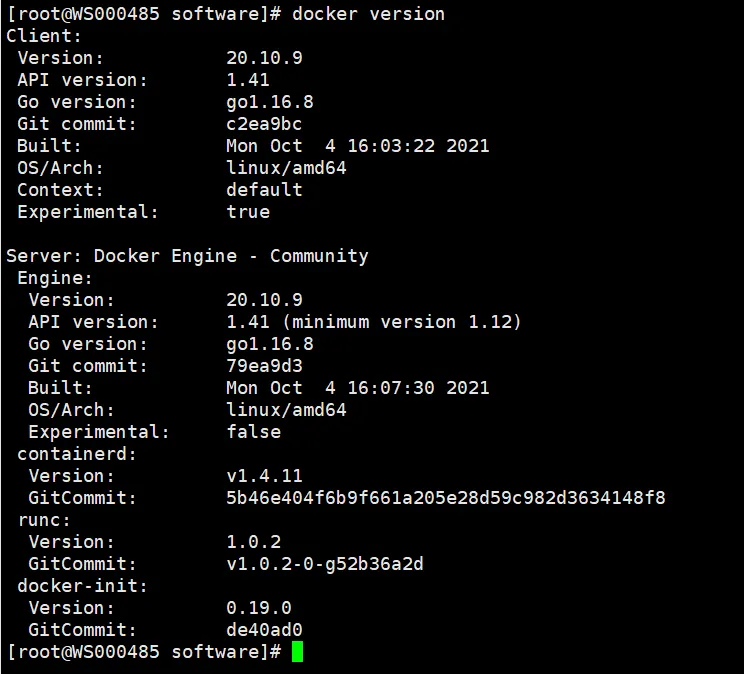Click Client Experimental value 'true'
This screenshot has width=744, height=674.
pos(248,212)
